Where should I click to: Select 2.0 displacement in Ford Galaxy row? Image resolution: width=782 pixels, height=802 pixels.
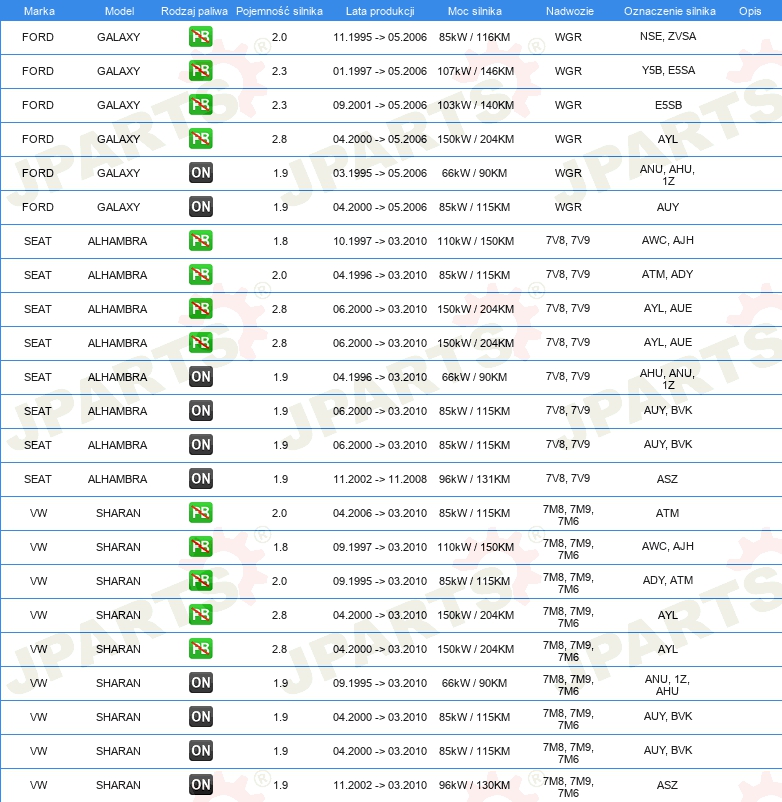click(279, 37)
